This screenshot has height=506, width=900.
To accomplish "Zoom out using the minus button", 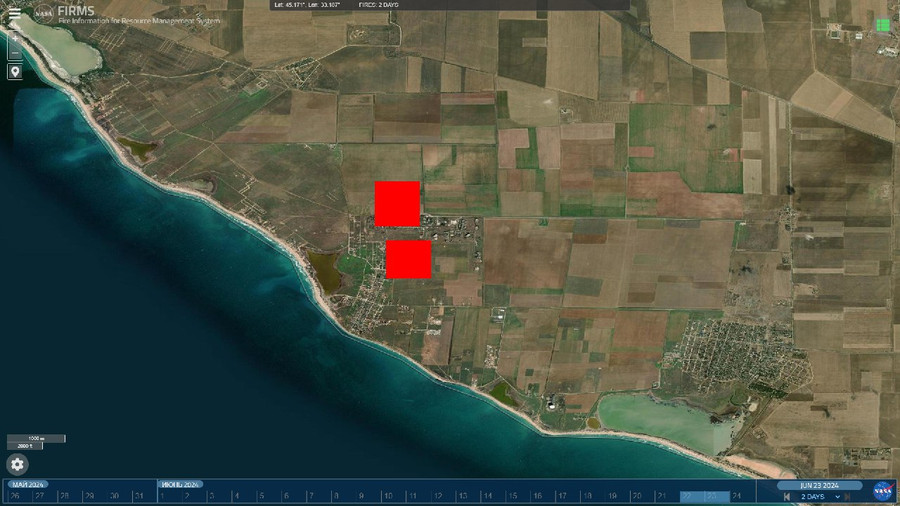I will 15,51.
